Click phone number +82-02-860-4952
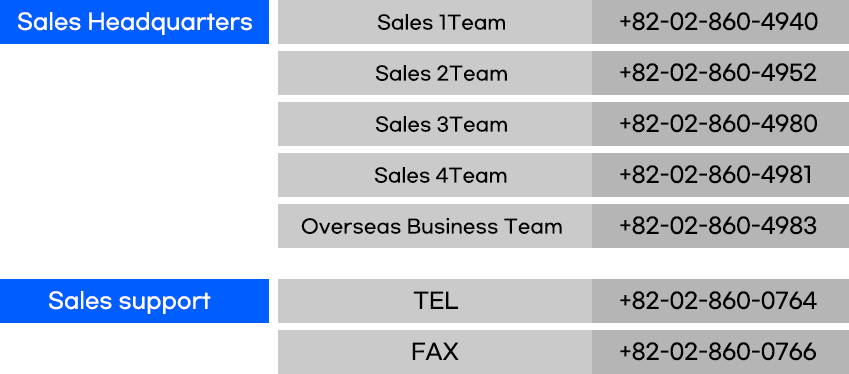The width and height of the screenshot is (849, 374). click(718, 73)
